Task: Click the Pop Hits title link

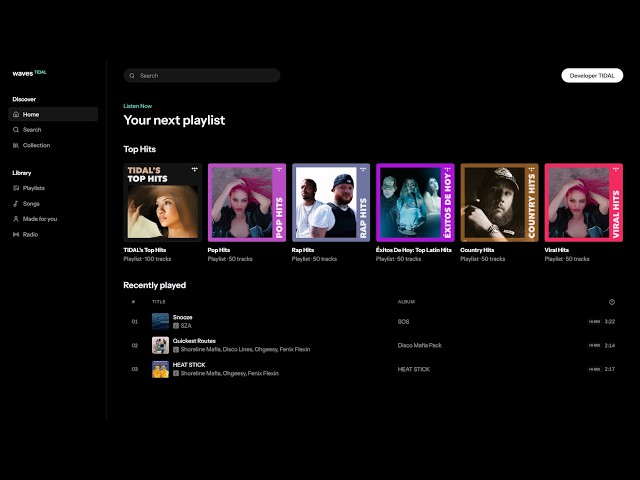Action: [x=219, y=250]
